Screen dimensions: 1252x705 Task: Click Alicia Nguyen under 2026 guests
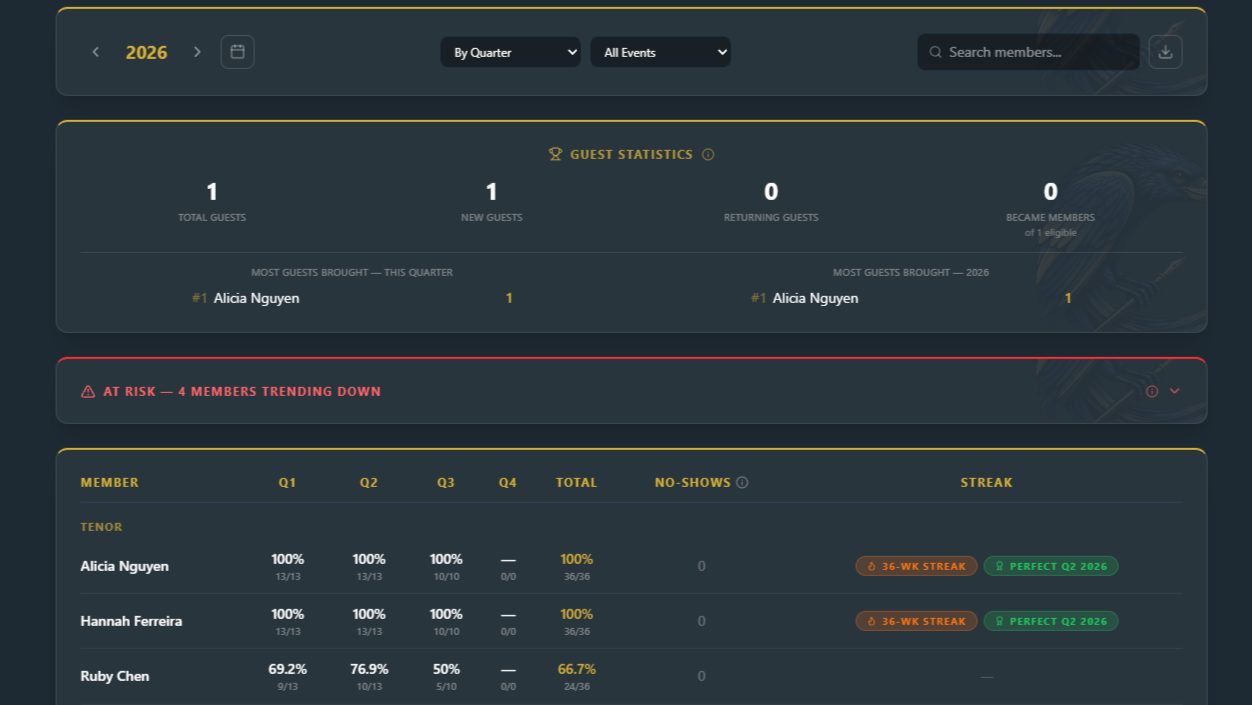[x=815, y=298]
